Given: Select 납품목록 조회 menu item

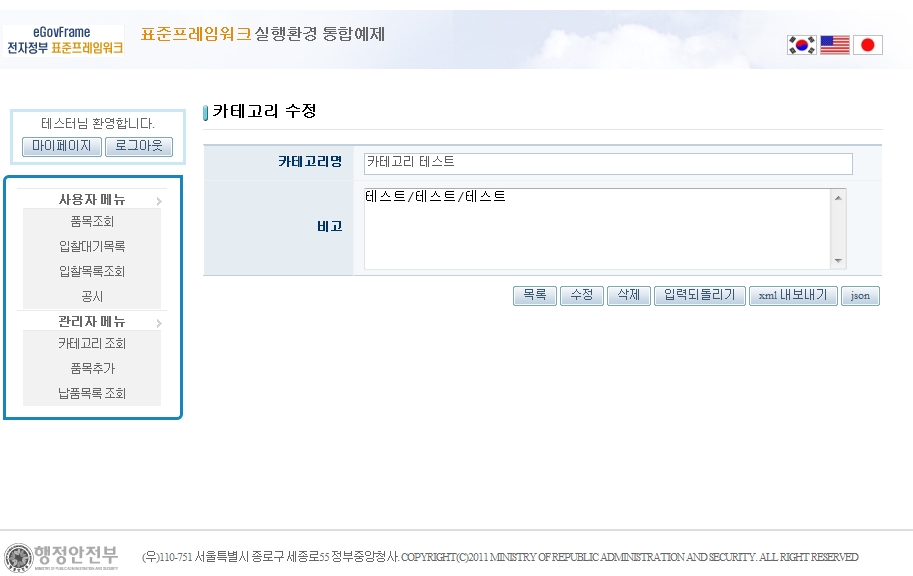Looking at the screenshot, I should [92, 393].
